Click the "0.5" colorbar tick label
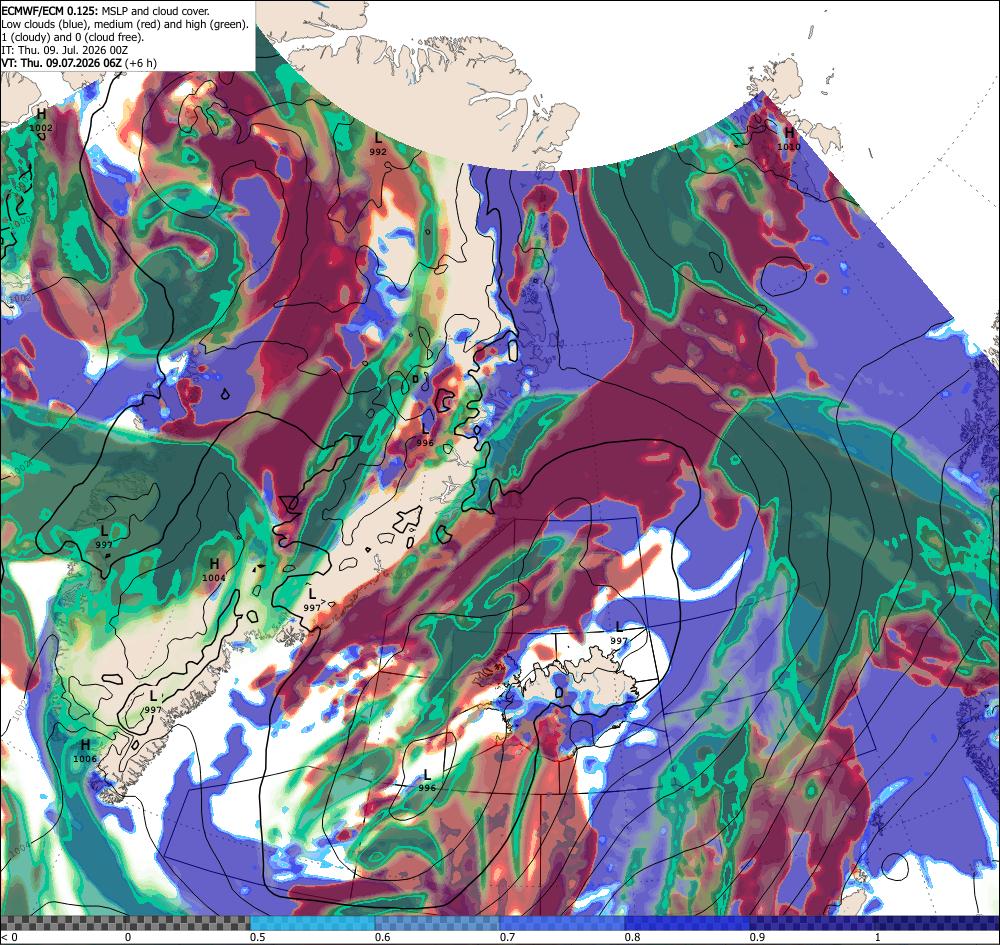This screenshot has width=1000, height=945. pos(258,937)
